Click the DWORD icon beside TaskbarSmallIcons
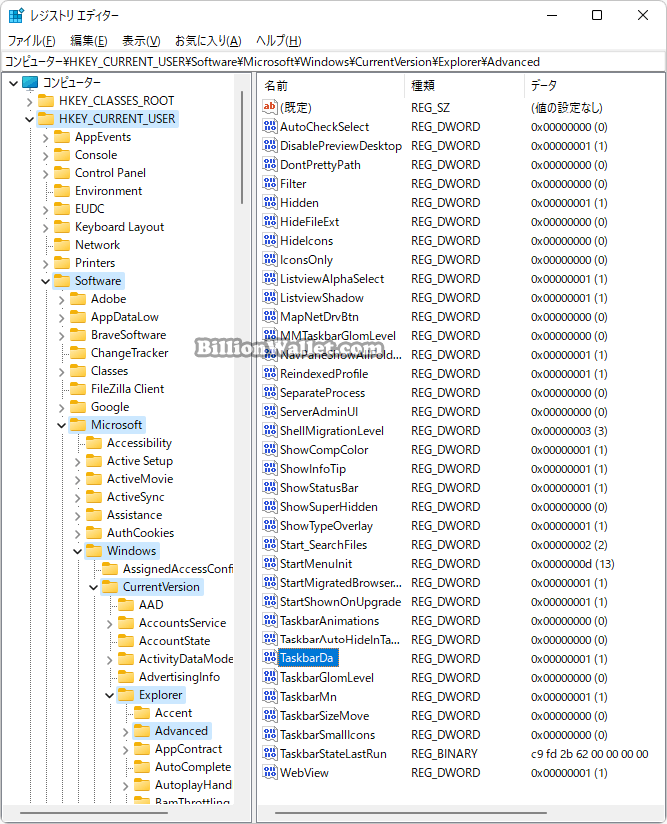This screenshot has width=667, height=824. (270, 734)
